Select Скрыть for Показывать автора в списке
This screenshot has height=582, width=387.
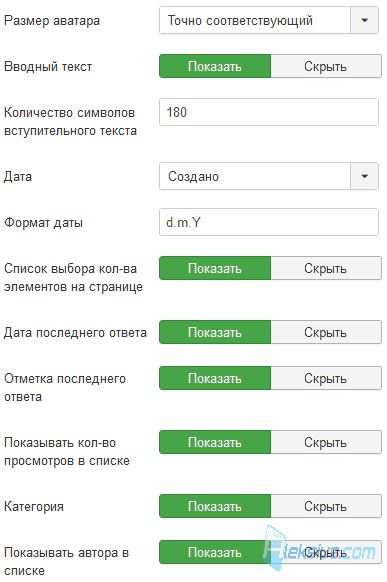coord(326,552)
